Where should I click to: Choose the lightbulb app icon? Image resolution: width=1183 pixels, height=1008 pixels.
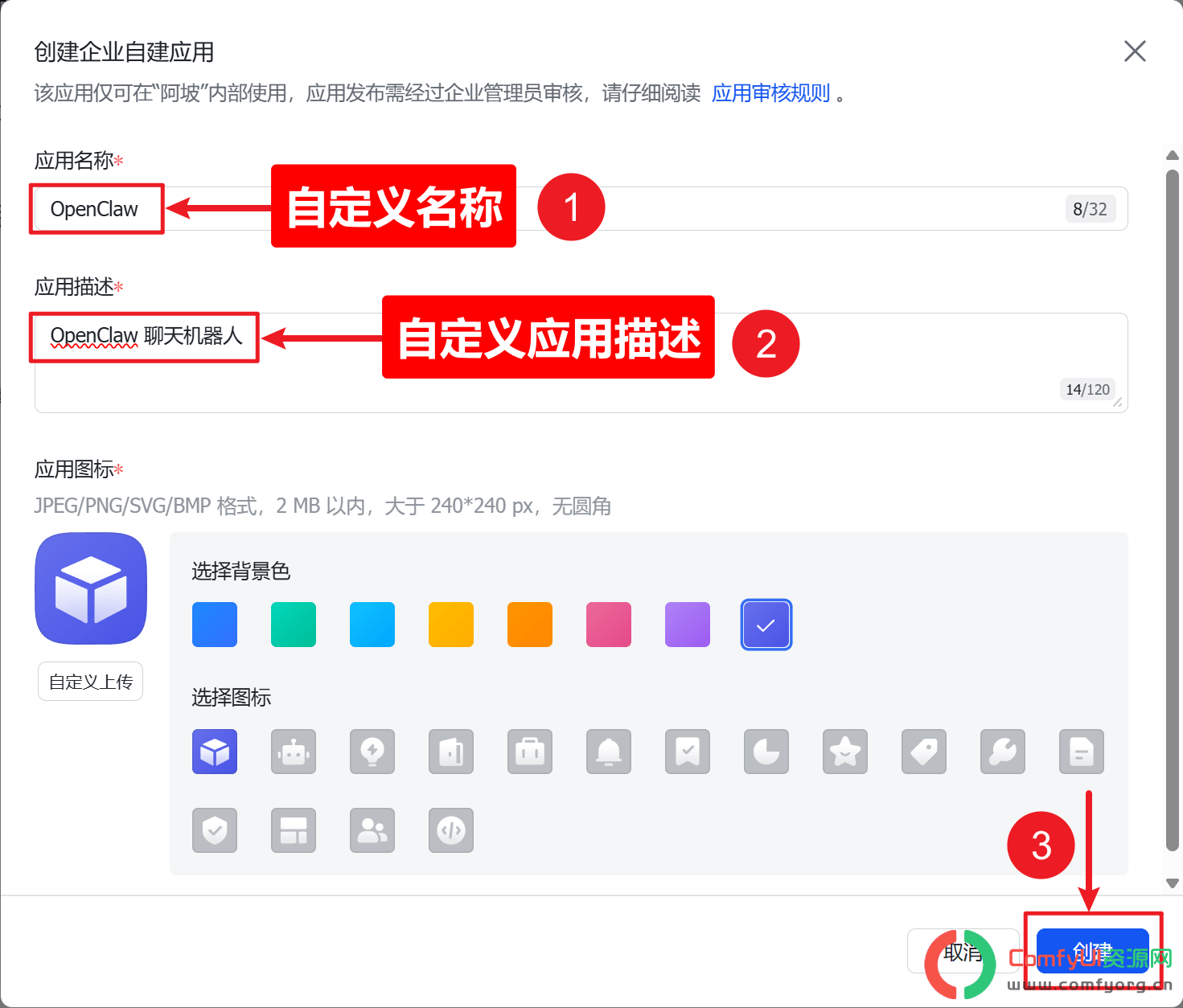tap(372, 752)
